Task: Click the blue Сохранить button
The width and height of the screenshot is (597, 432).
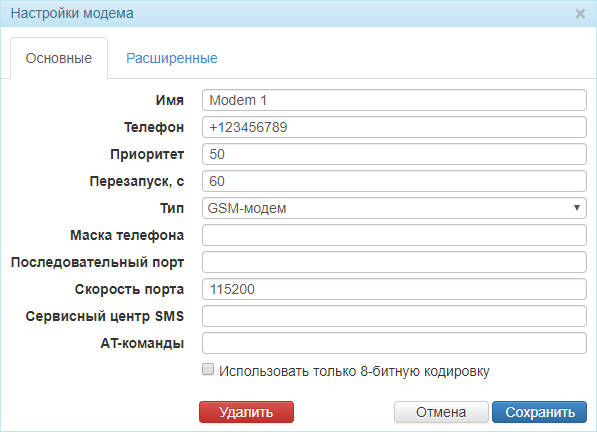Action: [540, 412]
